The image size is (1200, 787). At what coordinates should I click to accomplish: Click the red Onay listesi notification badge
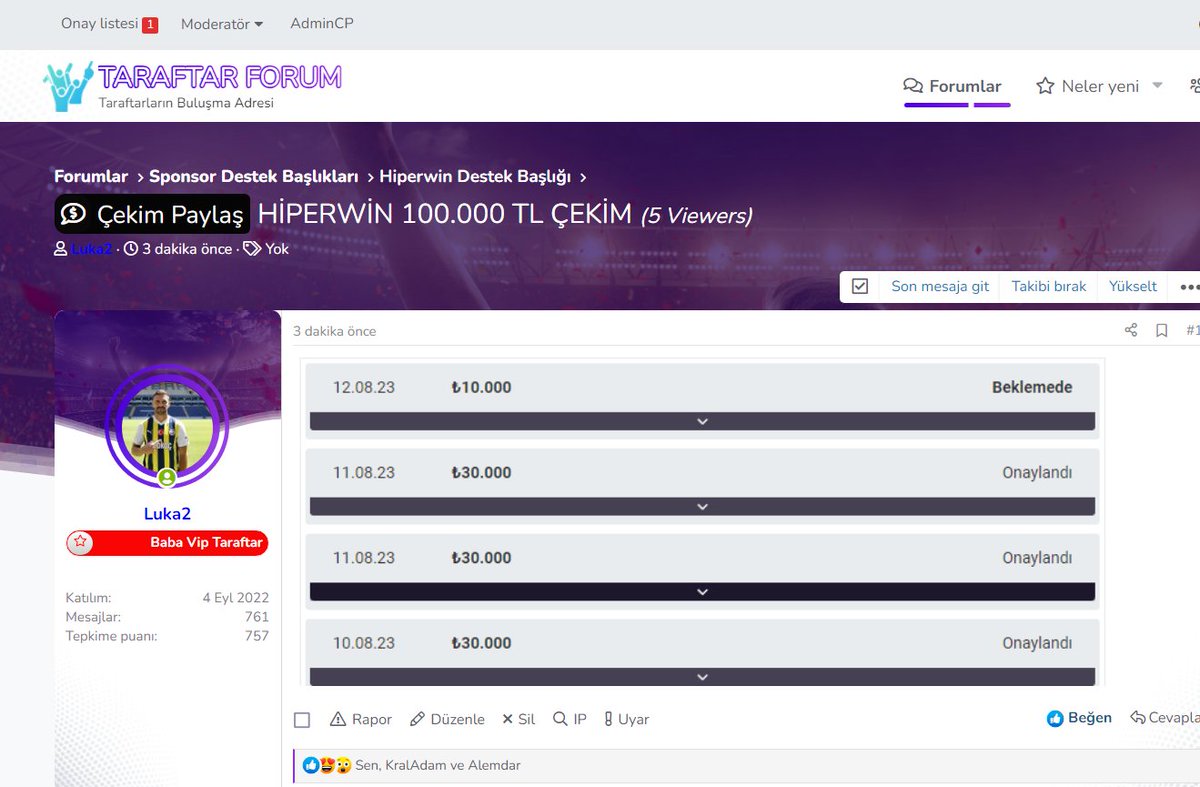(x=150, y=25)
